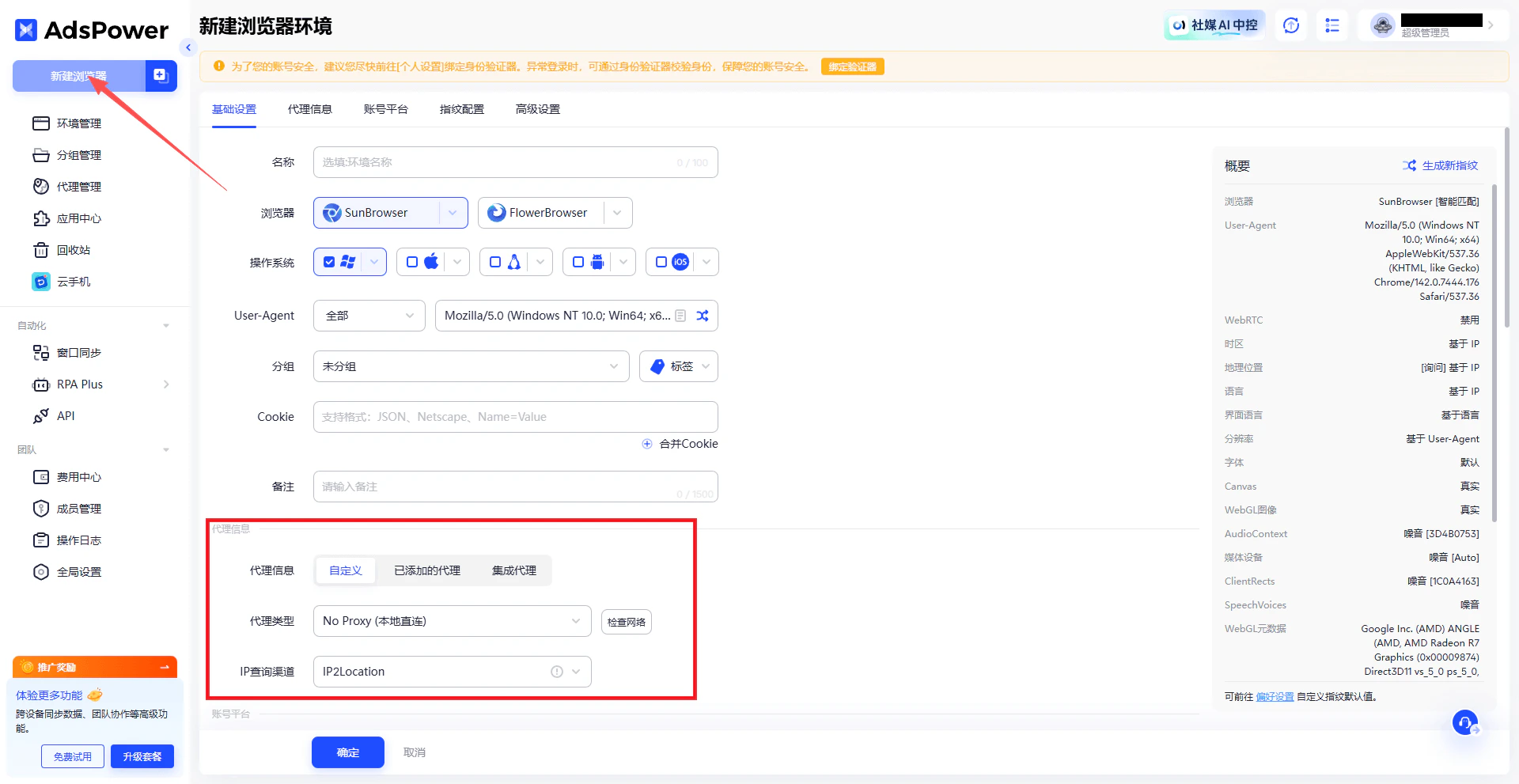Image resolution: width=1519 pixels, height=784 pixels.
Task: Toggle the Linux operating system checkbox
Action: coord(495,262)
